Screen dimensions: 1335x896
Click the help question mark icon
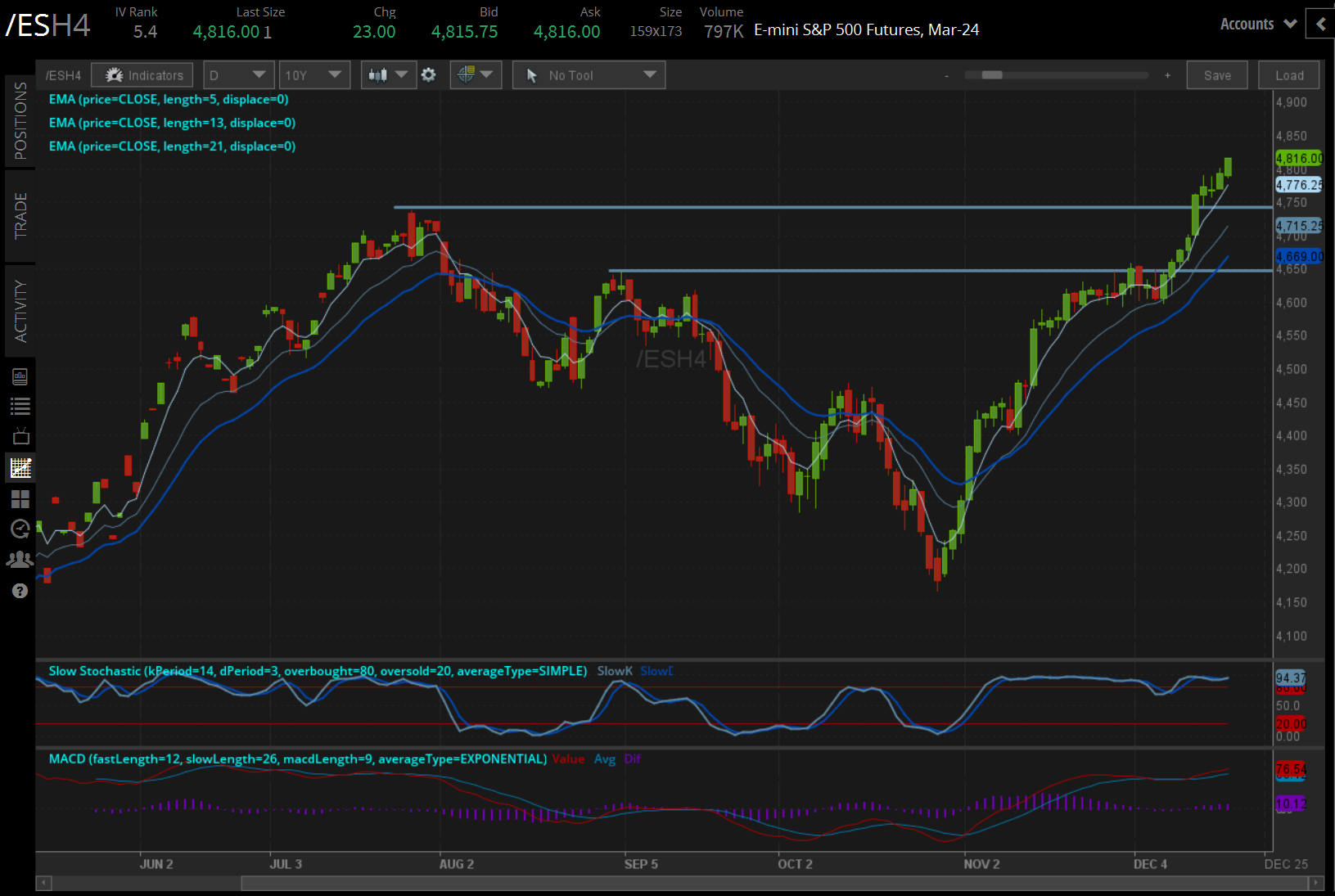[20, 591]
